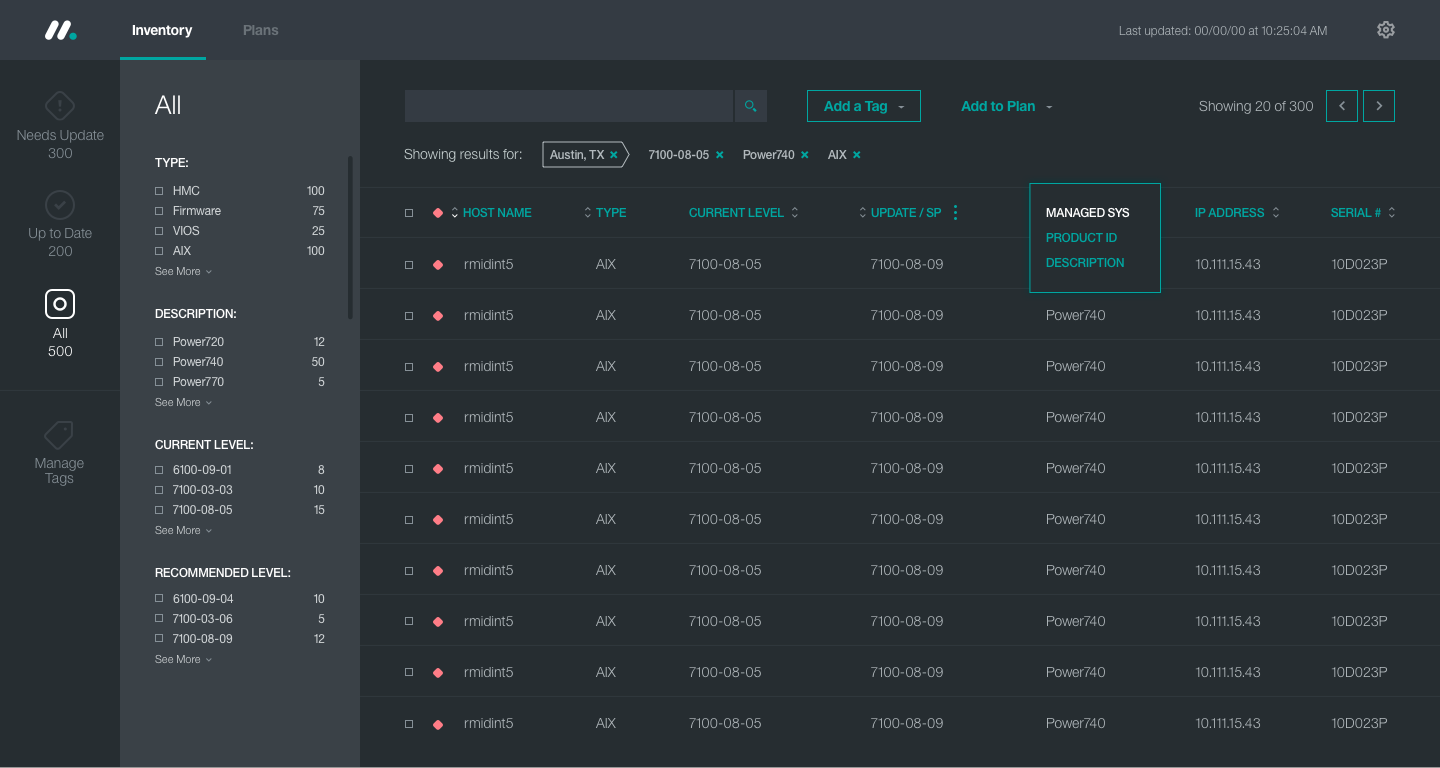Click the filter sidebar scrollbar
1440x768 pixels.
350,237
